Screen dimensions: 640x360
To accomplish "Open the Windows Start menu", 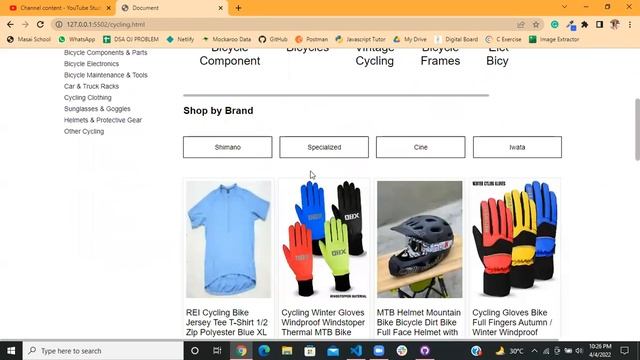I will click(11, 351).
